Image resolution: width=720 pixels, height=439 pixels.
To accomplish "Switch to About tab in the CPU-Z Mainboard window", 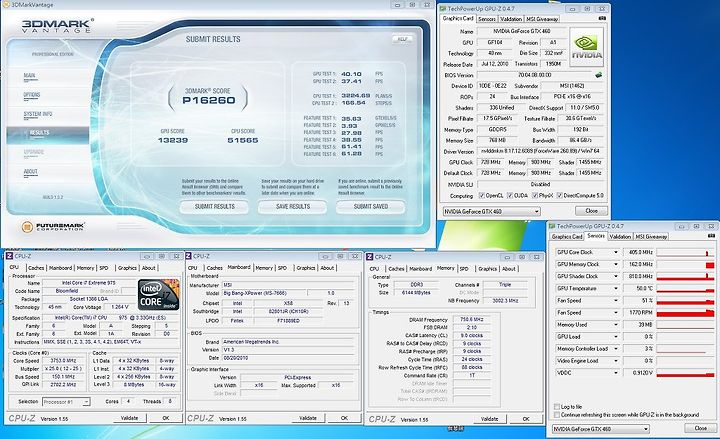I will tap(327, 268).
